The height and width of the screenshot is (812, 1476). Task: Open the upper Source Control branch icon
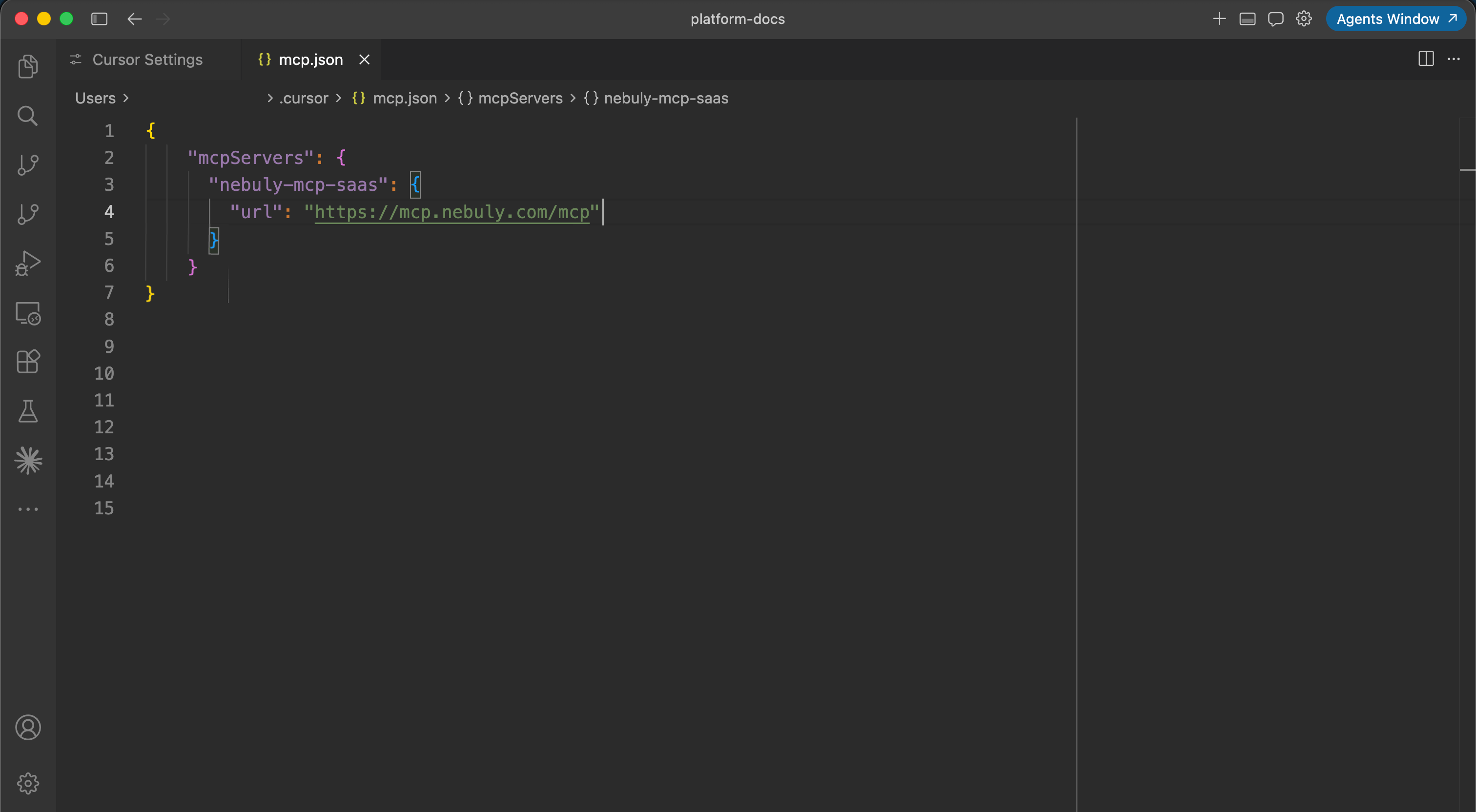tap(27, 165)
